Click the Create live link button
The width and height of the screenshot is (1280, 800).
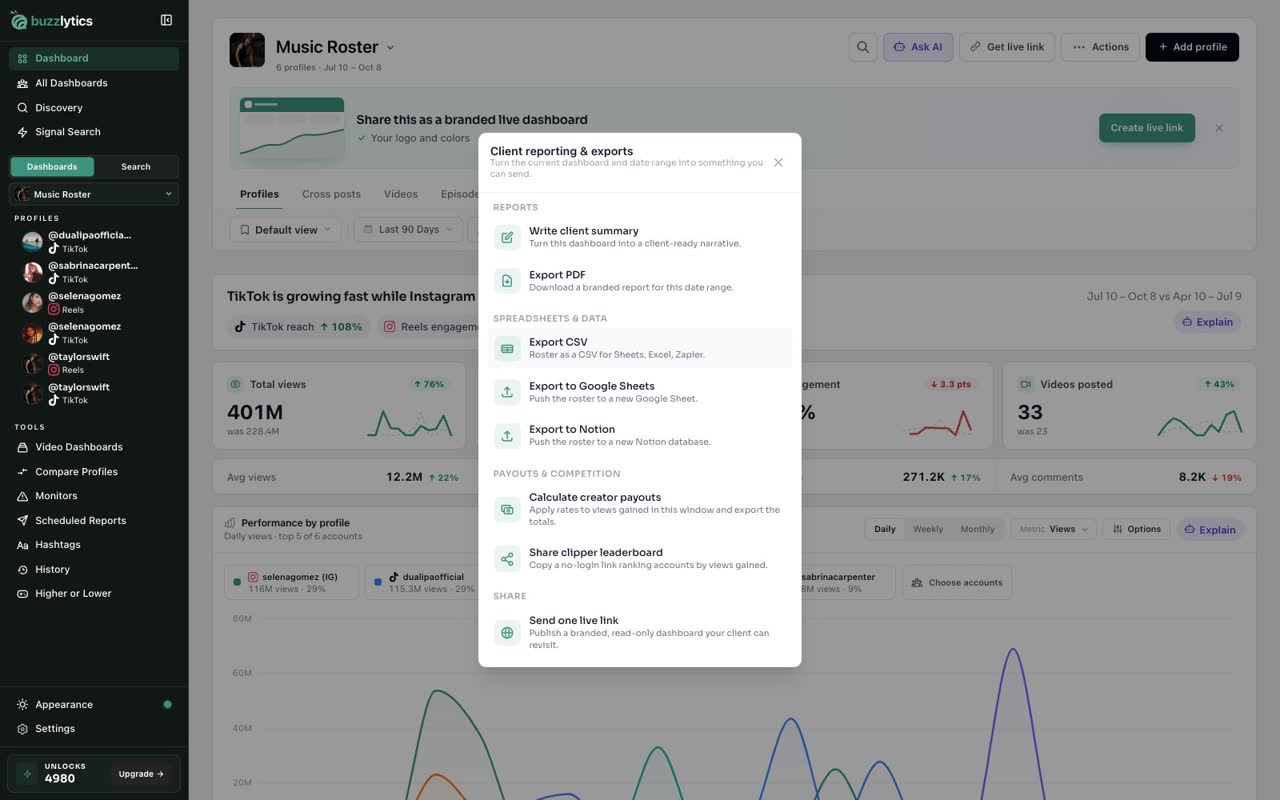coord(1146,128)
